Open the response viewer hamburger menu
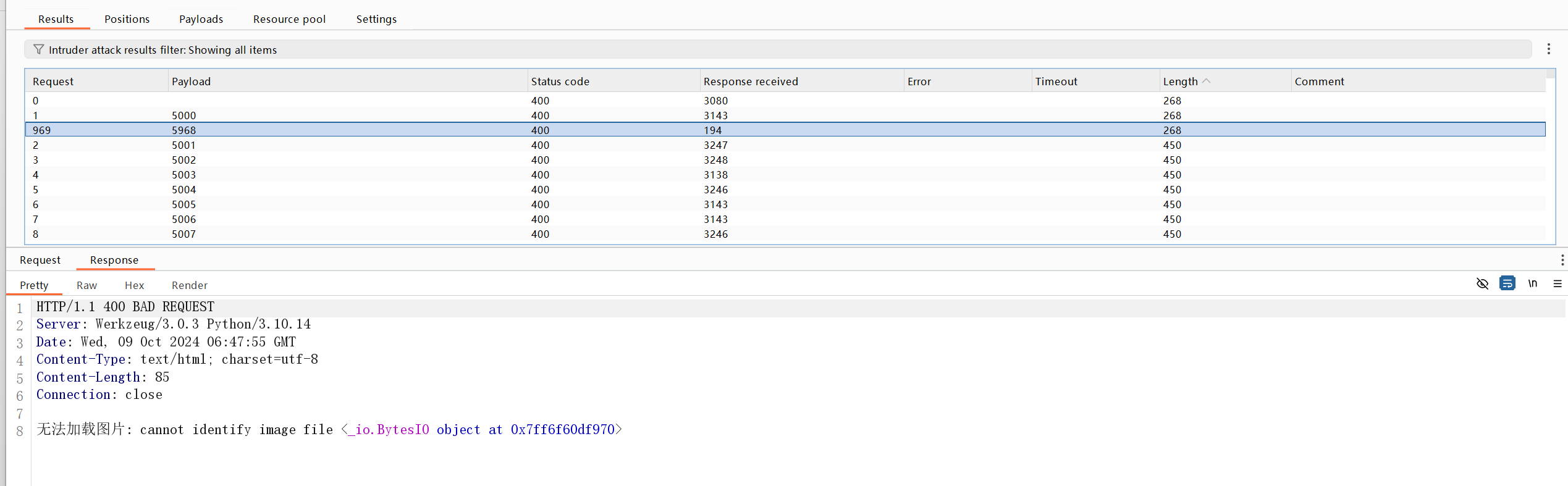The height and width of the screenshot is (486, 1568). (x=1557, y=283)
